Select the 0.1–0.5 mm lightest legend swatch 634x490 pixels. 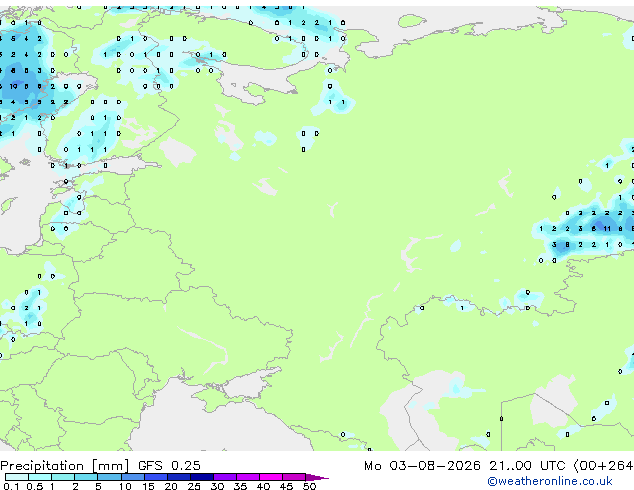17,477
